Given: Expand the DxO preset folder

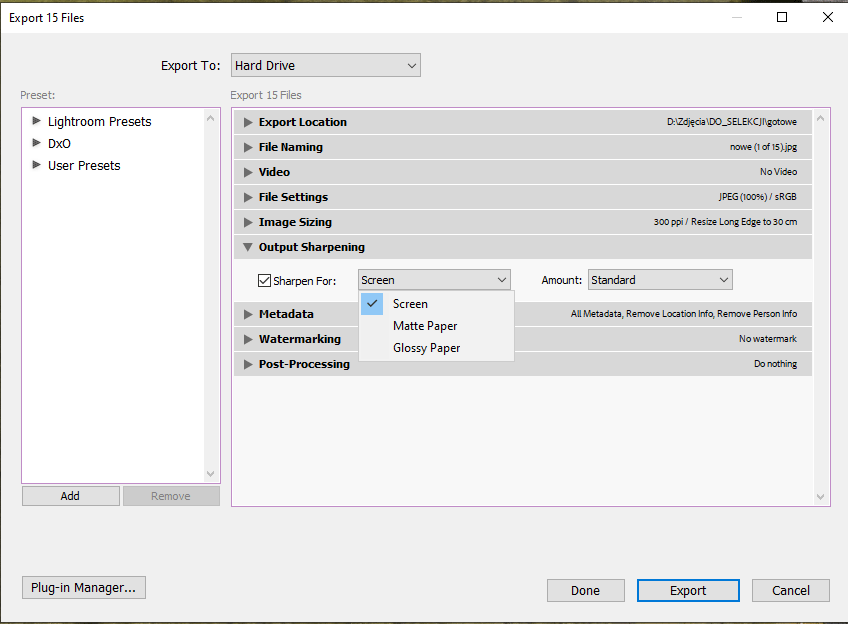Looking at the screenshot, I should click(37, 143).
